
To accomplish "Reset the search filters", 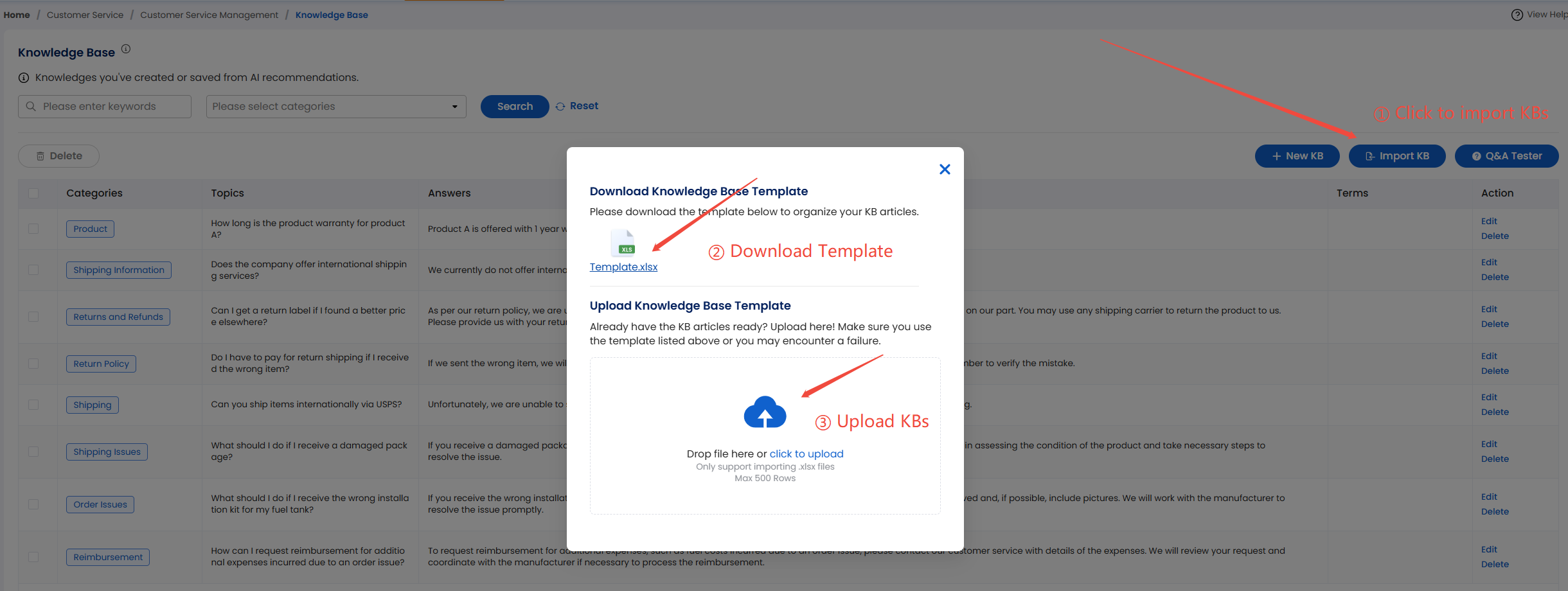I will tap(577, 106).
